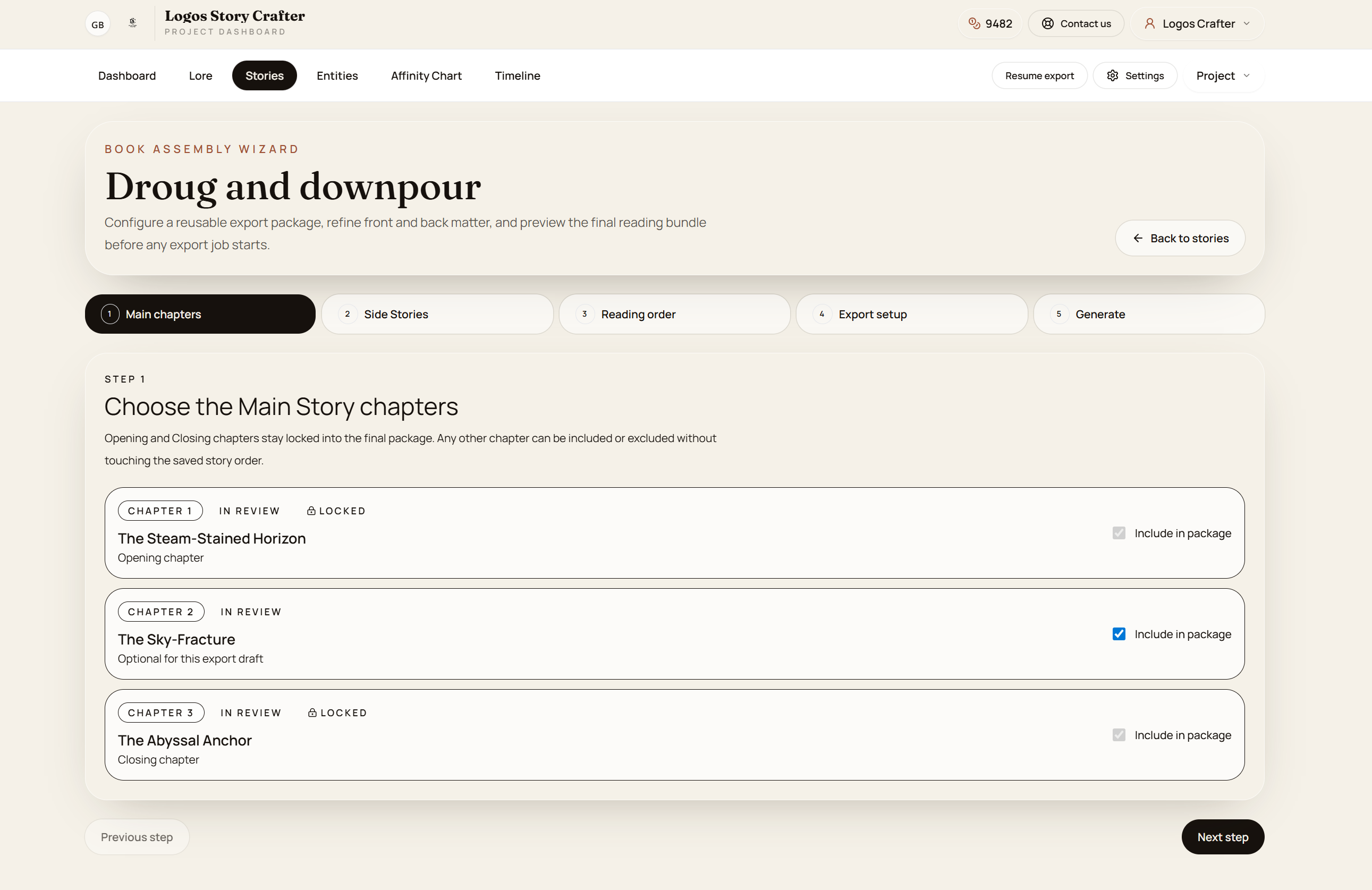Click the step 1 number circle
This screenshot has height=890, width=1372.
110,314
